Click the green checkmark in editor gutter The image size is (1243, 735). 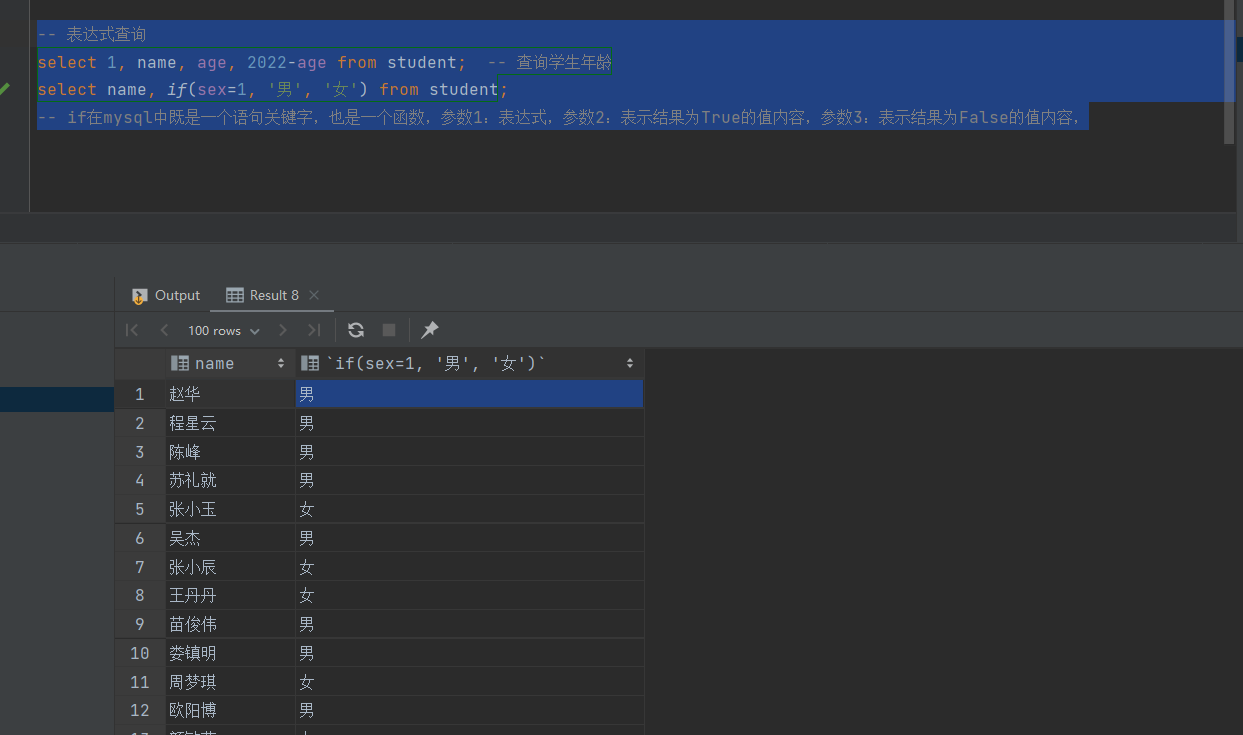click(5, 89)
